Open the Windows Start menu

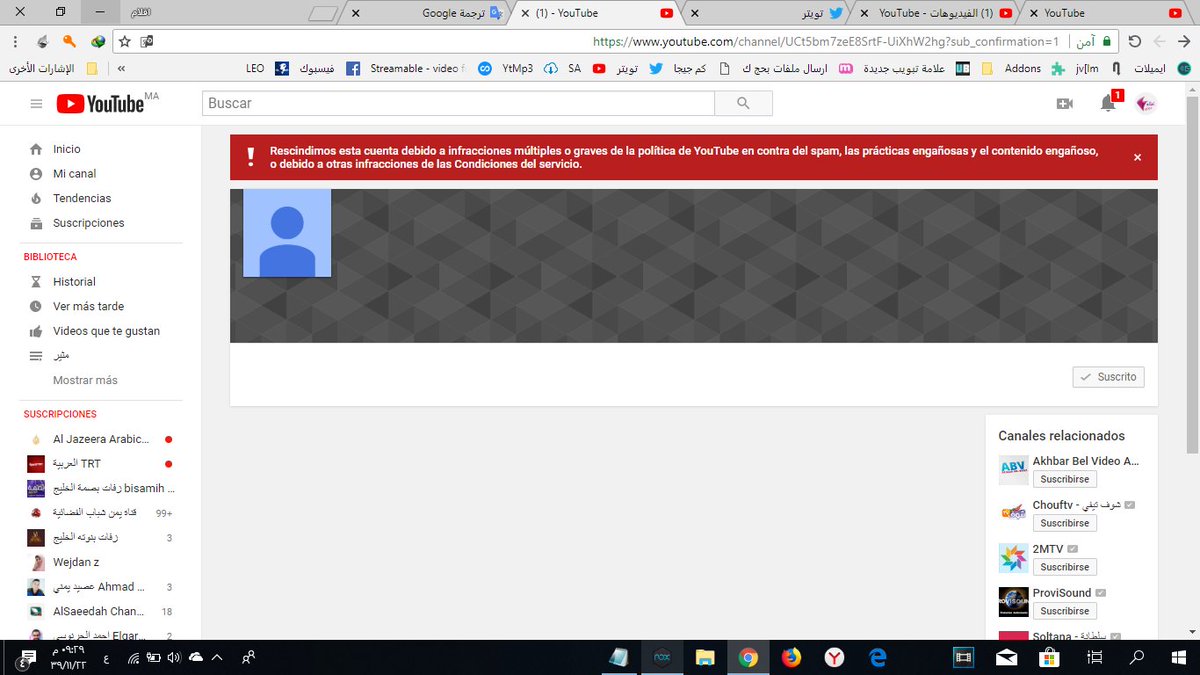click(1180, 657)
